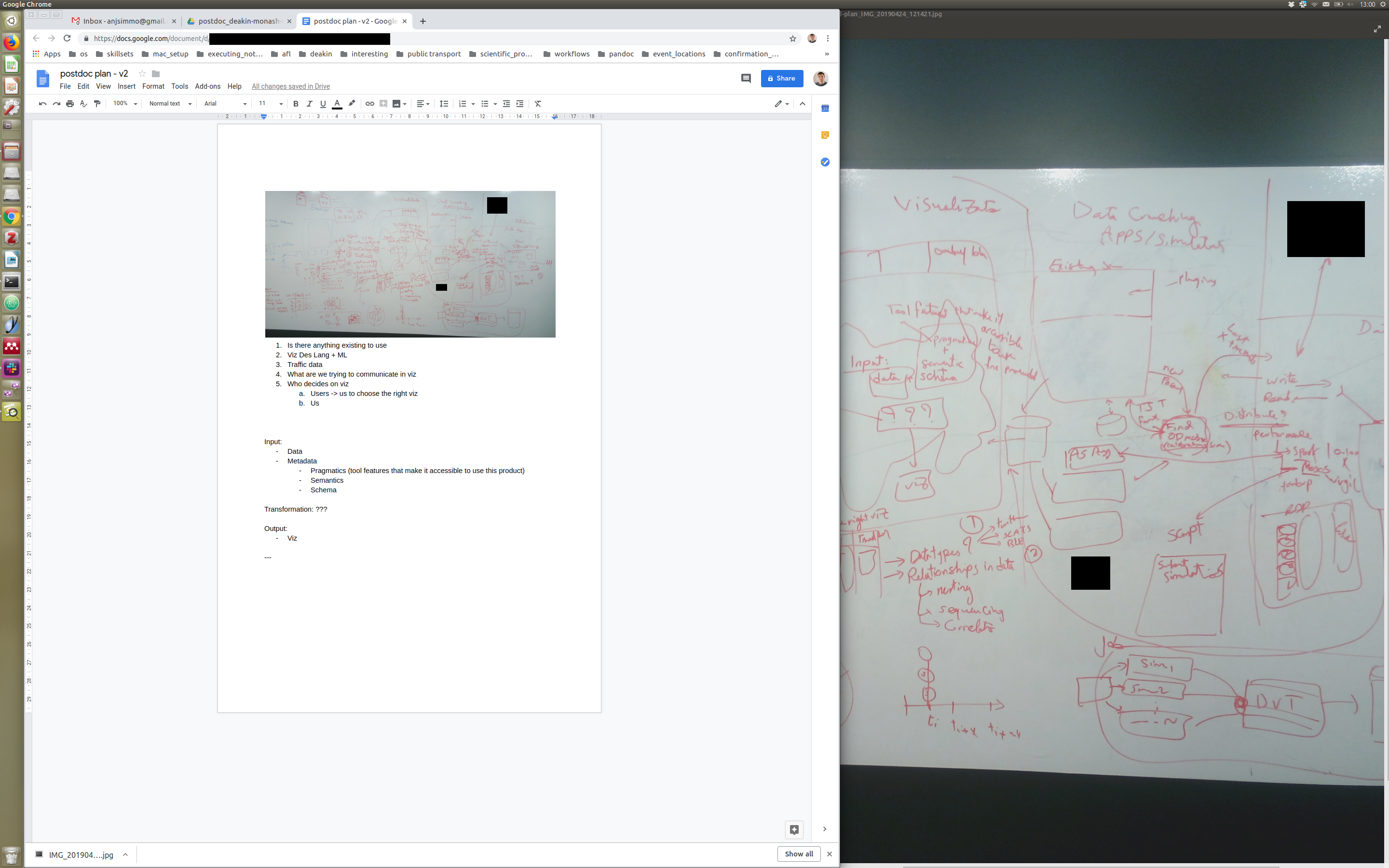Click the Explore button at bottom right

[x=794, y=829]
